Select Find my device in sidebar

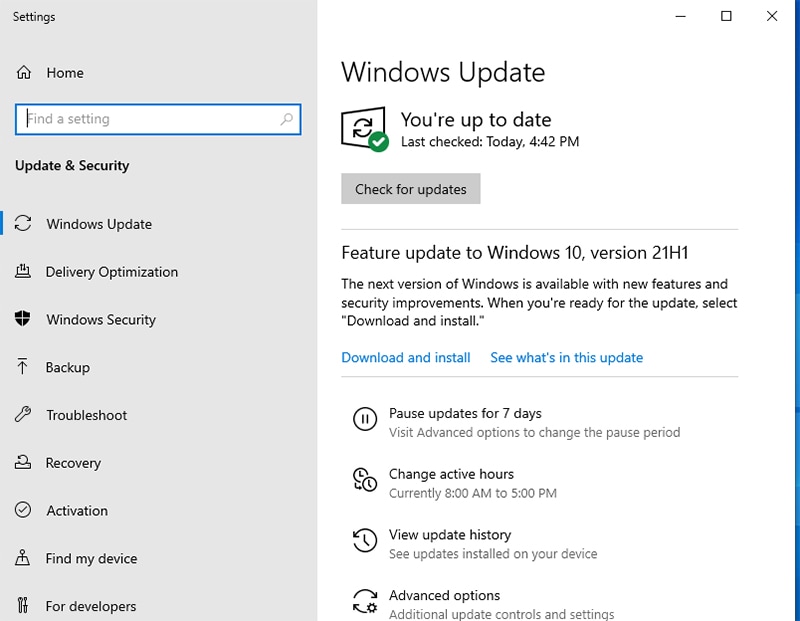pyautogui.click(x=91, y=559)
